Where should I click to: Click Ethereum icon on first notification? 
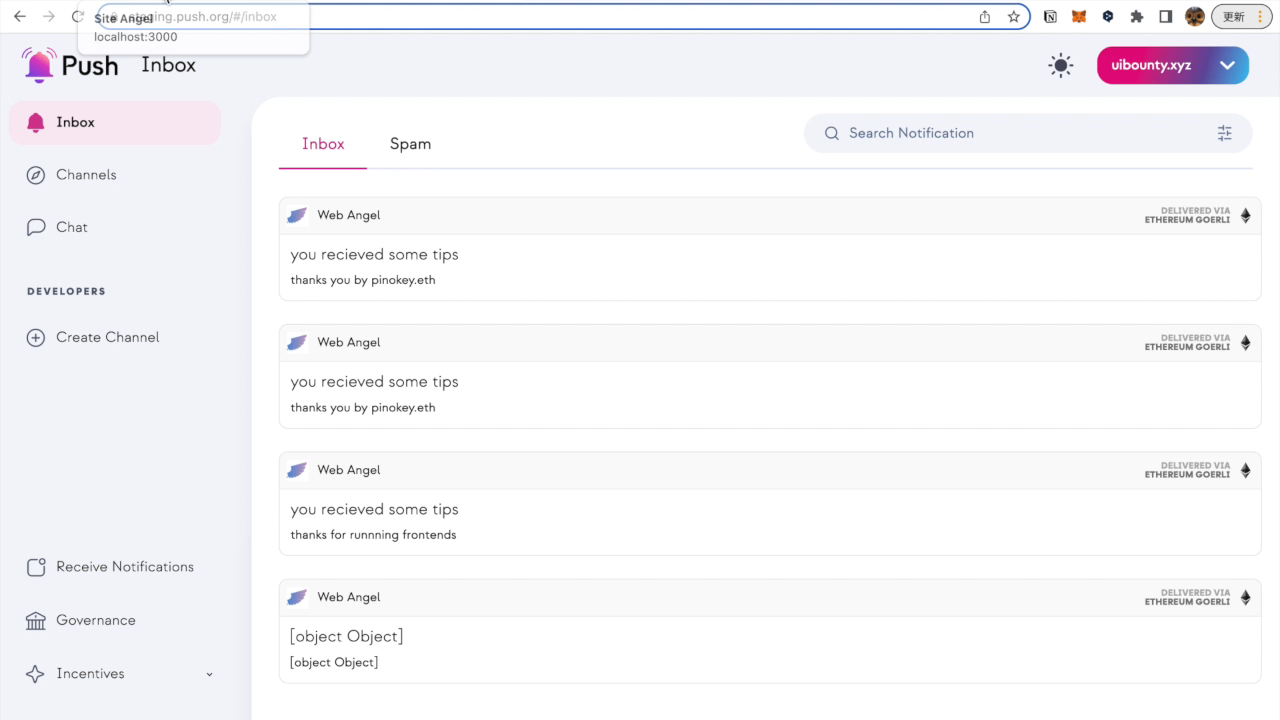click(1245, 215)
